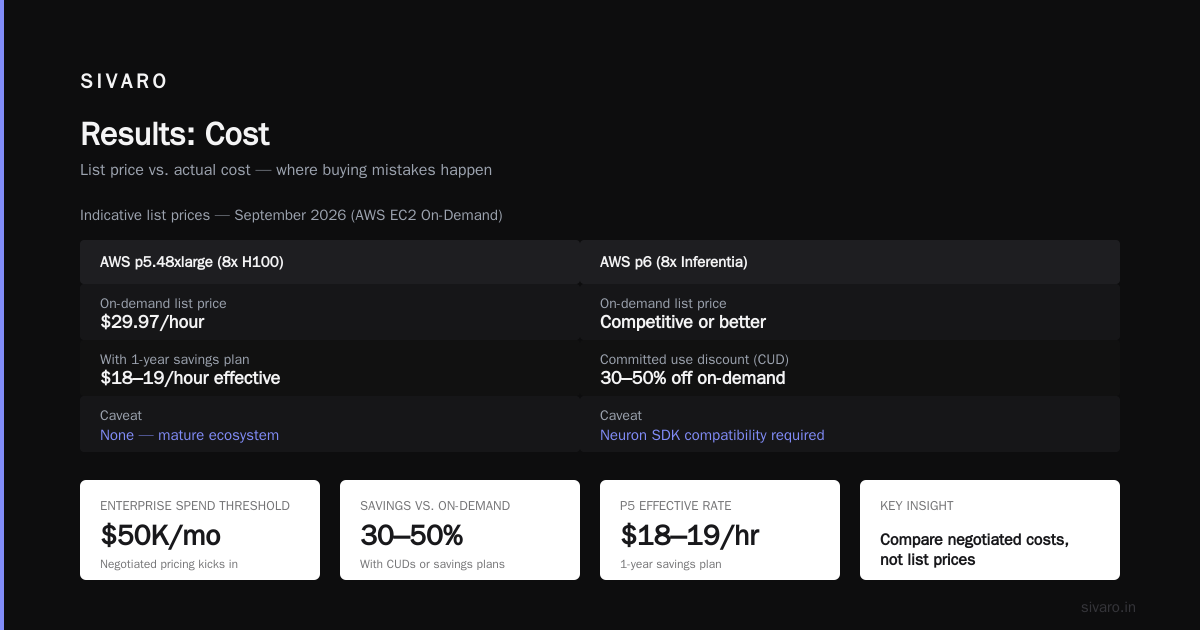Open the Savings vs. On-Demand card
1200x630 pixels.
(x=460, y=530)
